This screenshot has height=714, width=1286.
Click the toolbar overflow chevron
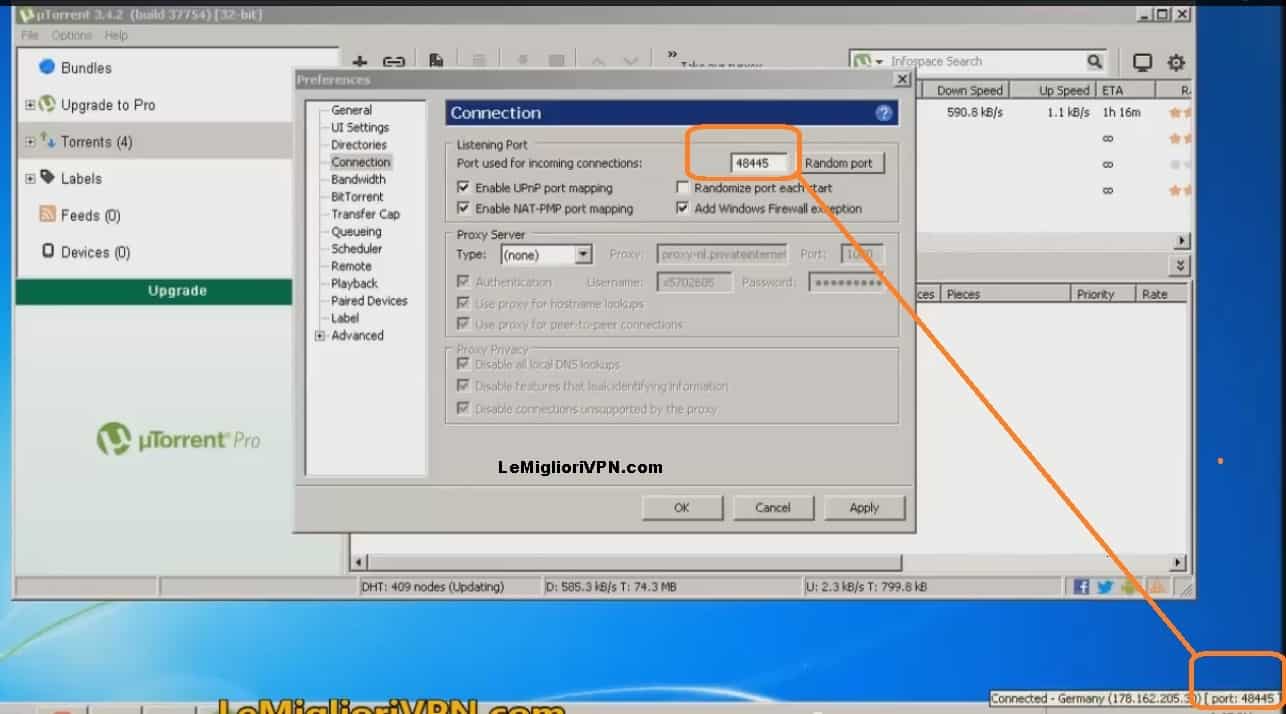[672, 54]
